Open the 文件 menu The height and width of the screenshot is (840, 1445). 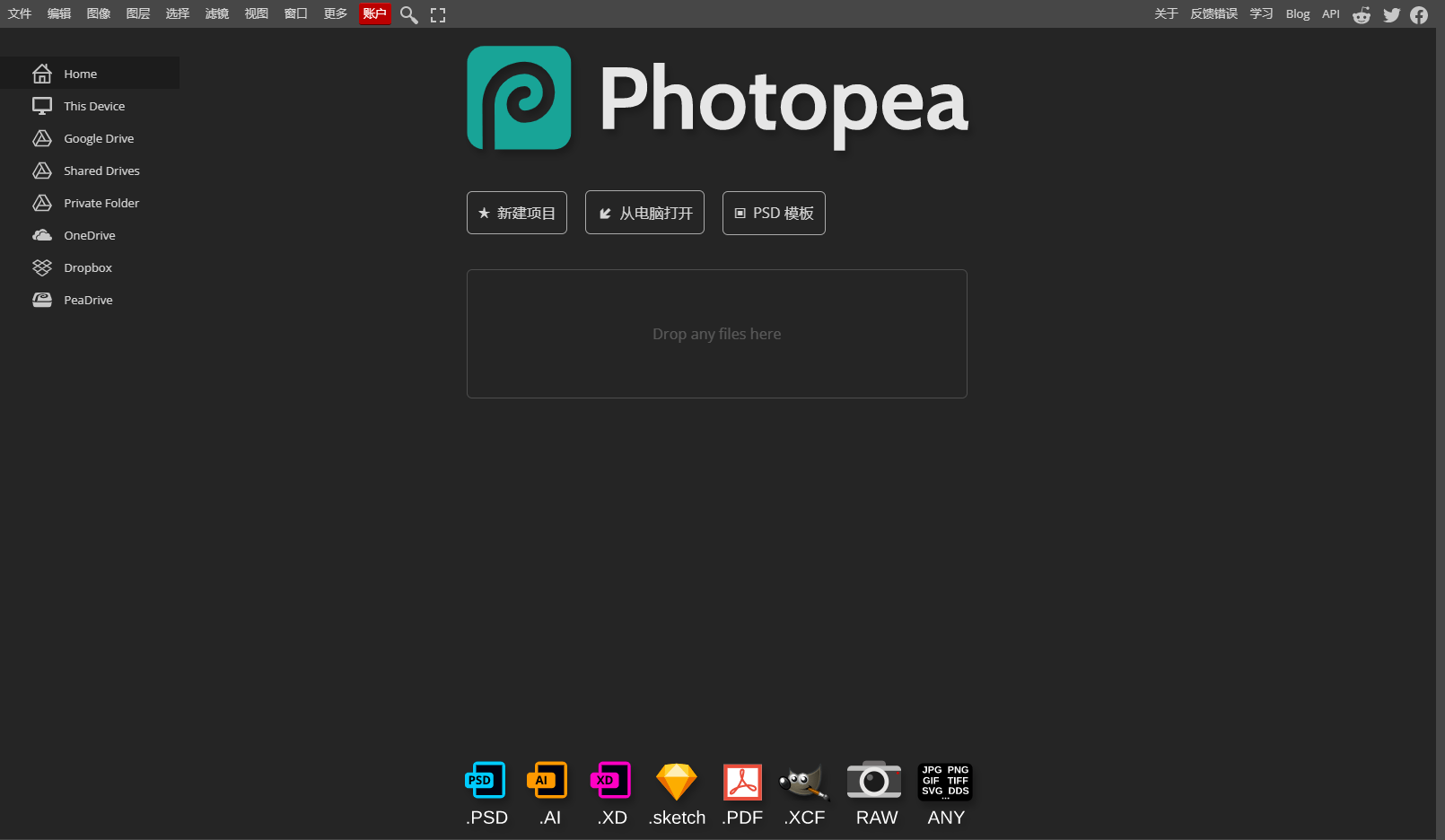coord(20,13)
